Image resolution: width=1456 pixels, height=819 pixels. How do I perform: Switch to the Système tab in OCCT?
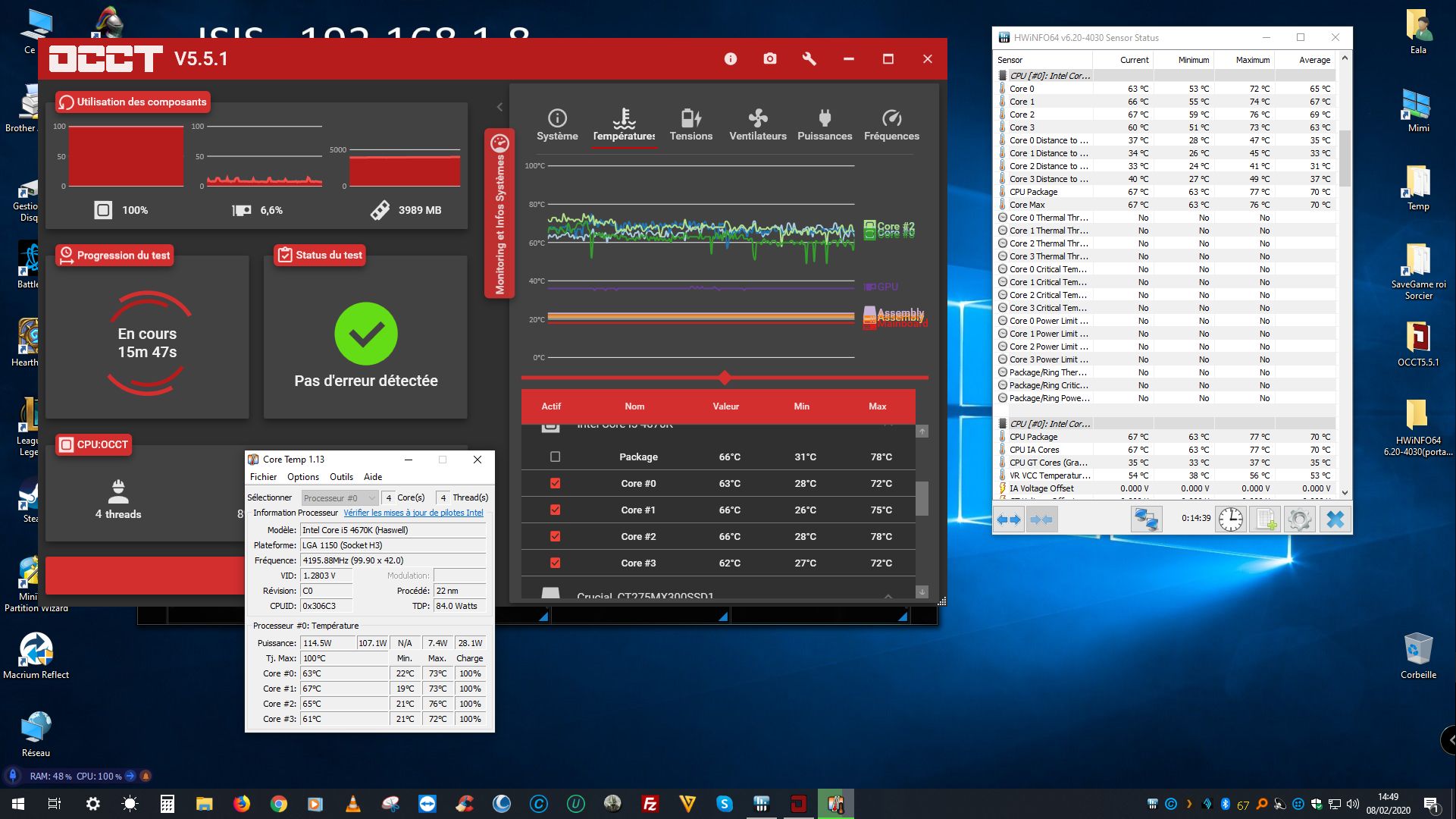pyautogui.click(x=557, y=125)
